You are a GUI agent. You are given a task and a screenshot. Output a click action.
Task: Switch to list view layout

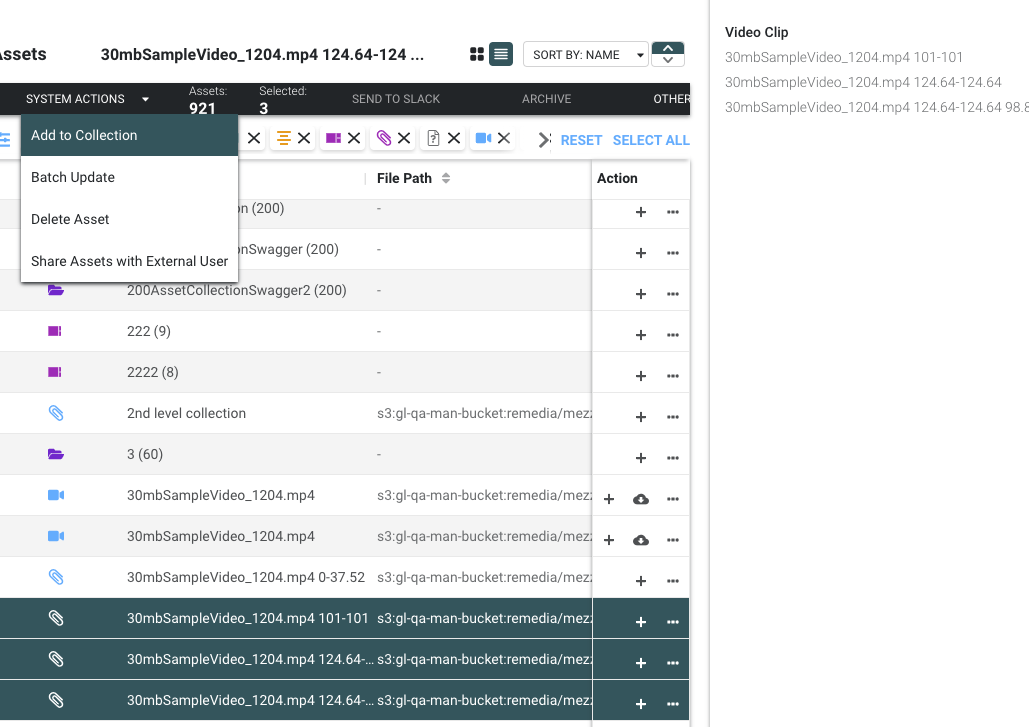point(501,54)
